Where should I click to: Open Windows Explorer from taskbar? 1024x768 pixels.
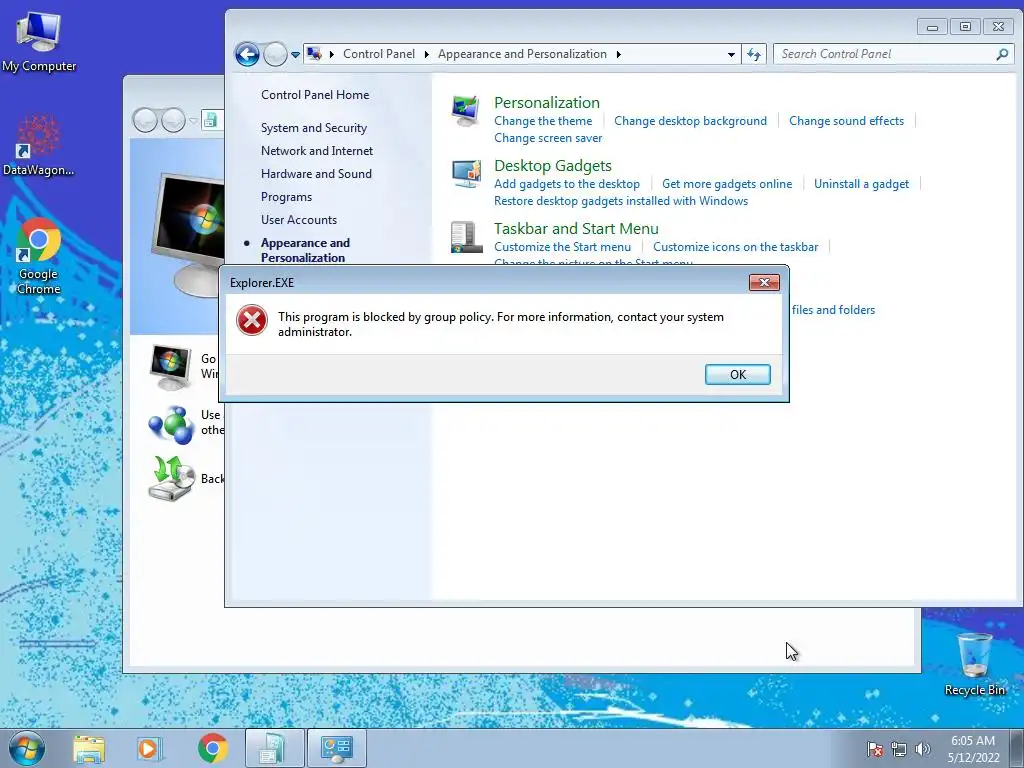coord(89,748)
